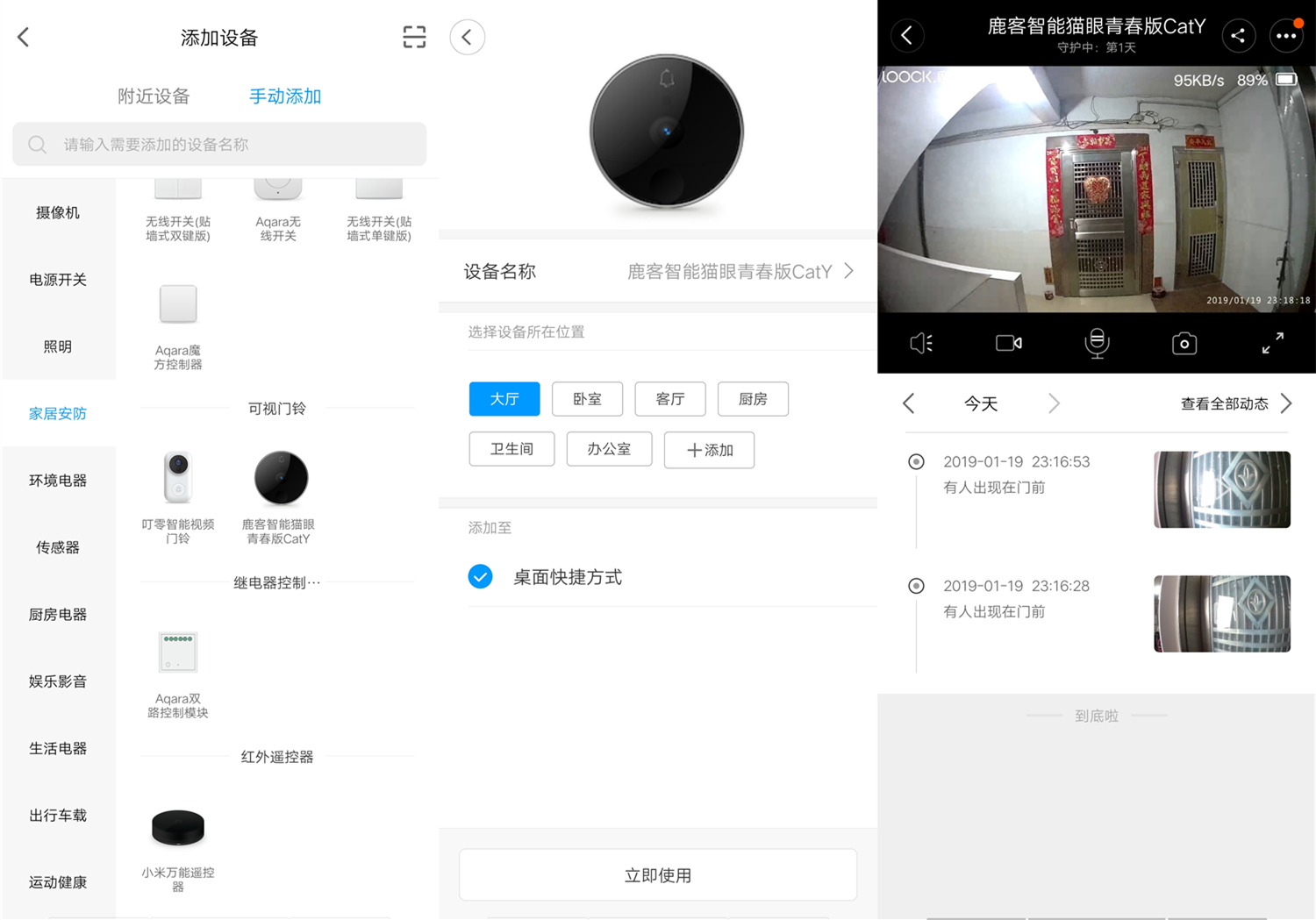Activate the microphone for two-way talk
Viewport: 1316px width, 920px height.
(1097, 343)
